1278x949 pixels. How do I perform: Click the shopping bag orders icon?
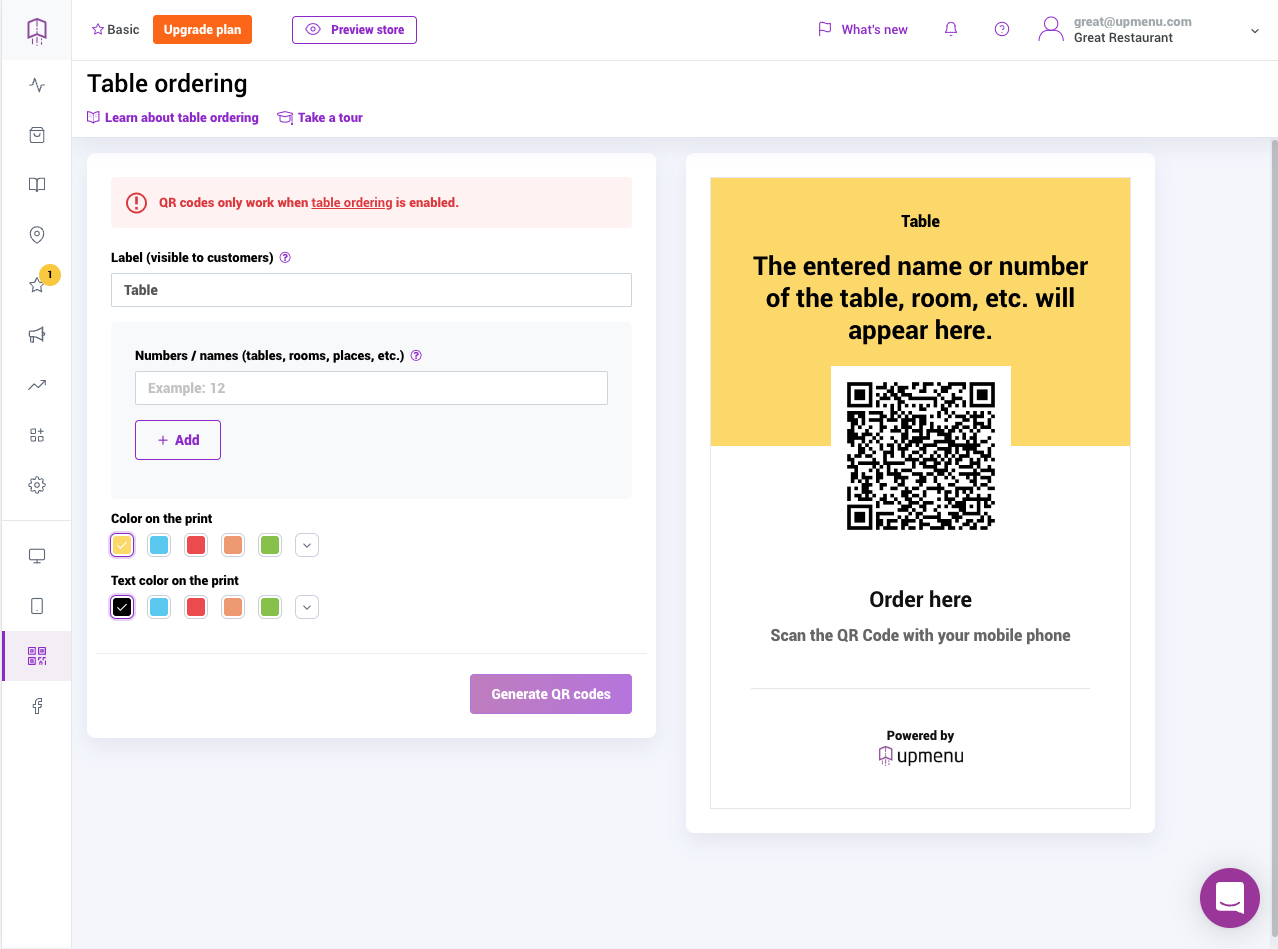coord(37,135)
